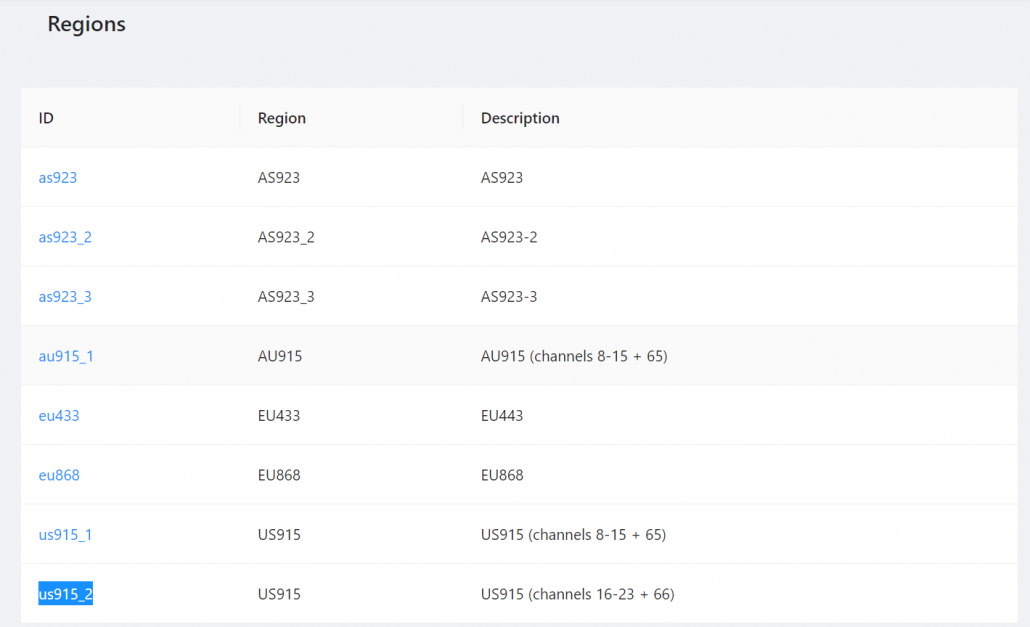Open the eu868 region link

coord(58,474)
